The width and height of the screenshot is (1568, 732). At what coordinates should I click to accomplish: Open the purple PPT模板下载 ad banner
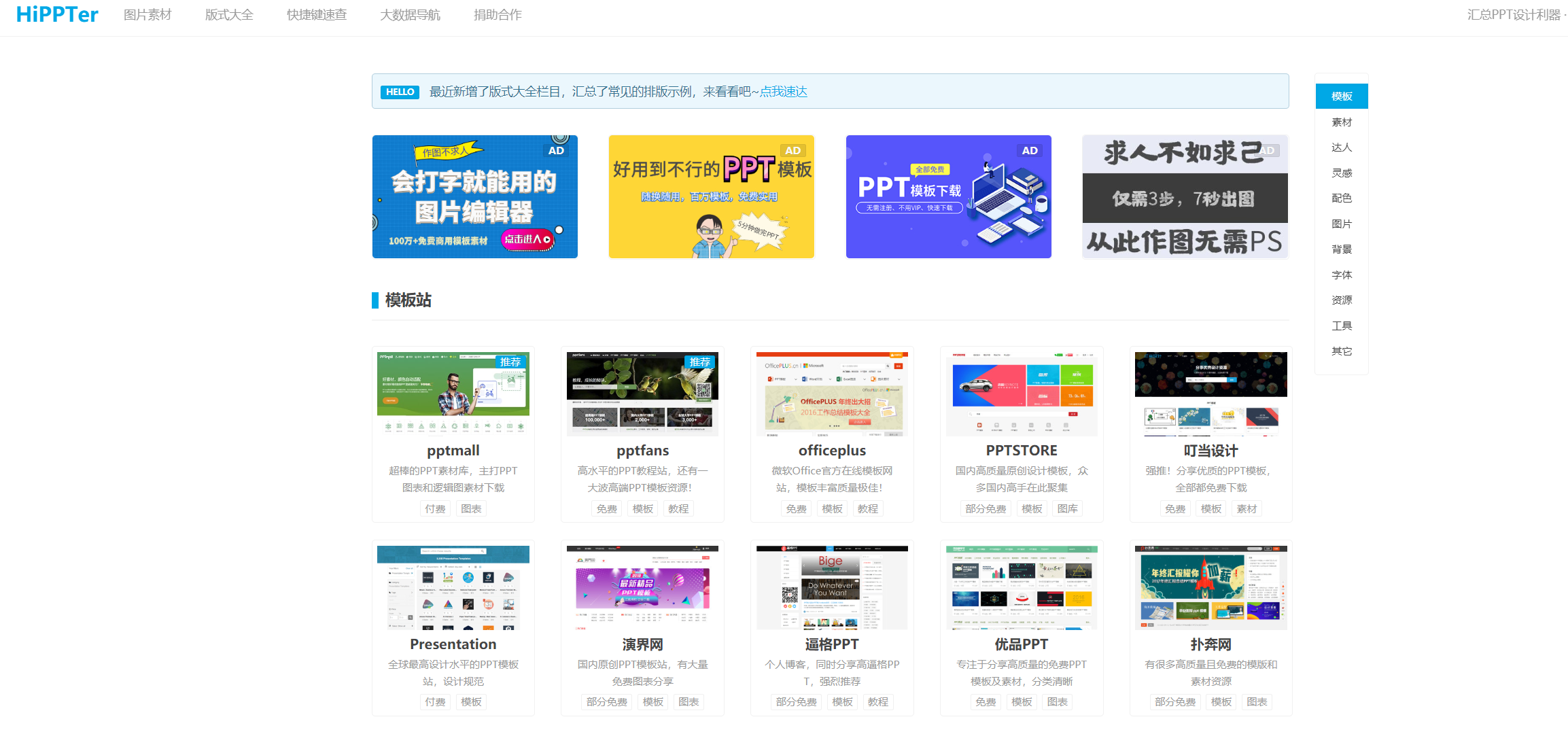(x=949, y=196)
